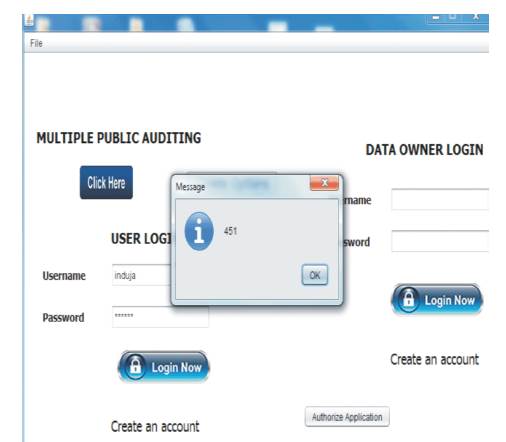Close the Message dialog using red X
This screenshot has height=442, width=506.
coord(324,183)
